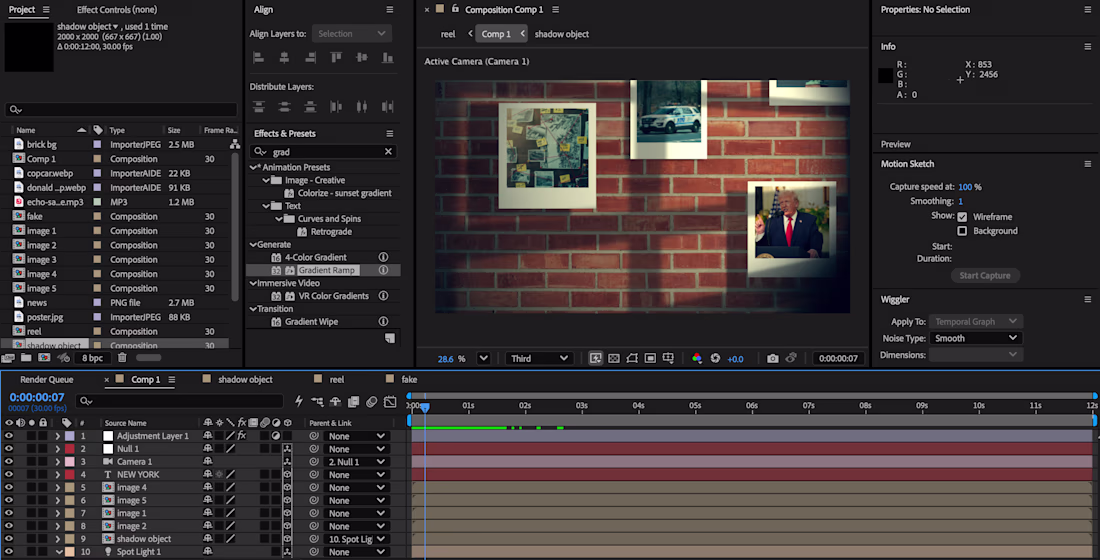Screen dimensions: 1100x560
Task: Click info icon beside Gradient Ramp effect
Action: (x=383, y=270)
